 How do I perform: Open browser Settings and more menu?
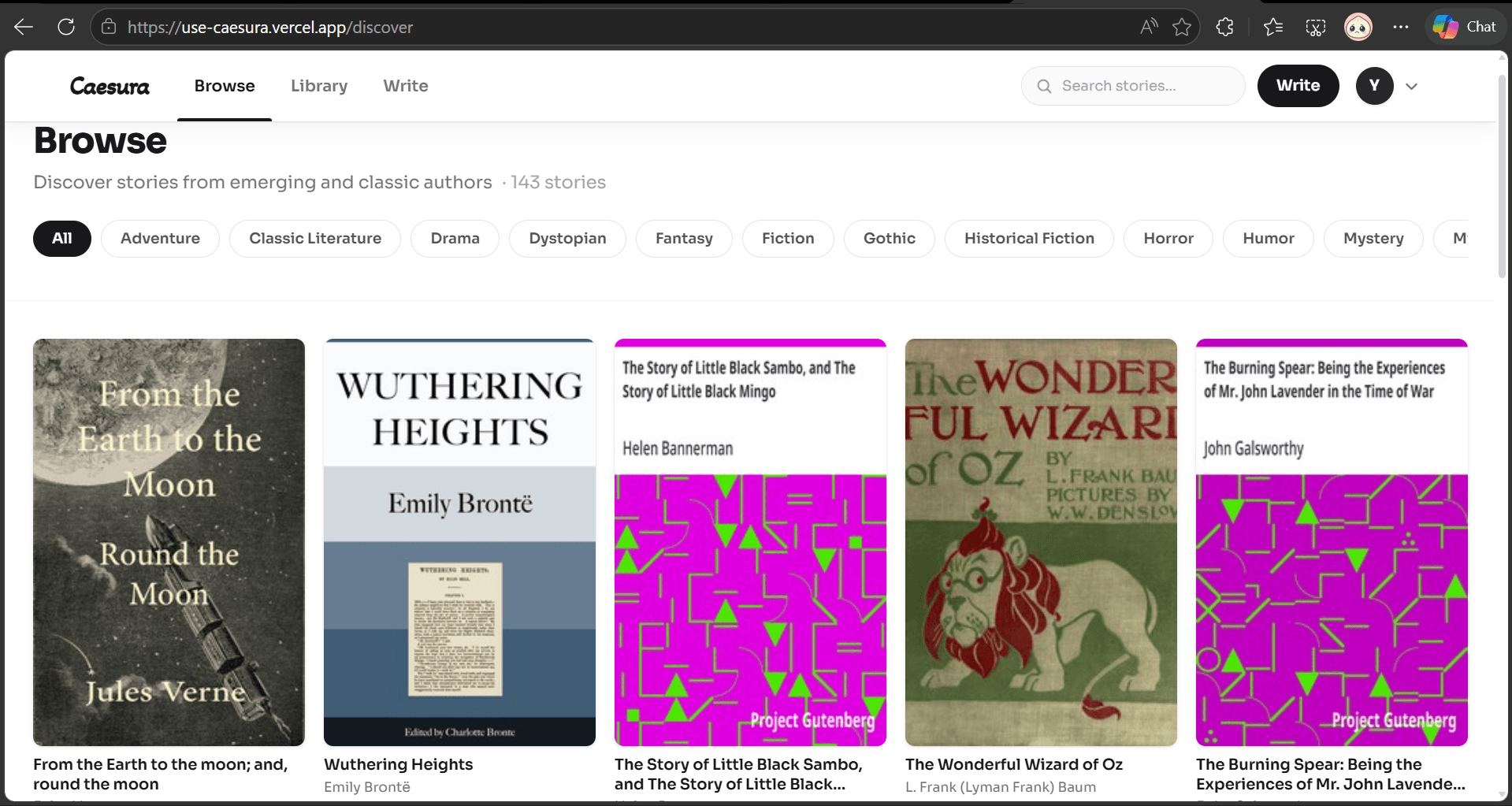1401,27
